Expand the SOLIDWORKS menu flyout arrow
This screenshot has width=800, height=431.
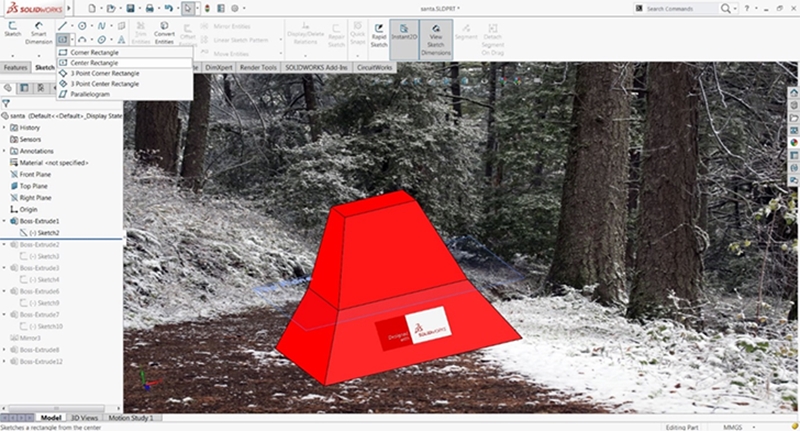coord(69,8)
